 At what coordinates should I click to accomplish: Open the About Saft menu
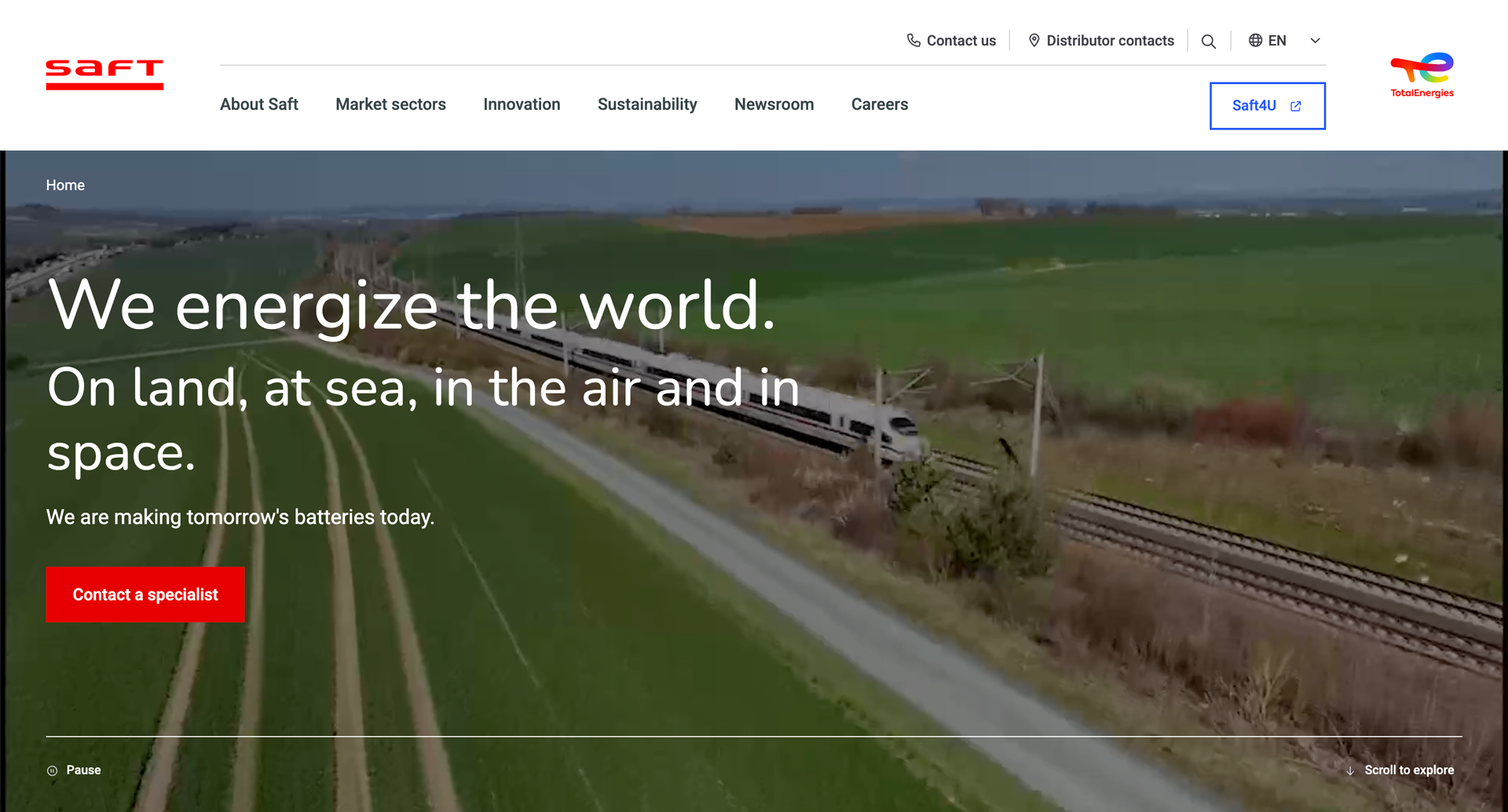(x=259, y=104)
